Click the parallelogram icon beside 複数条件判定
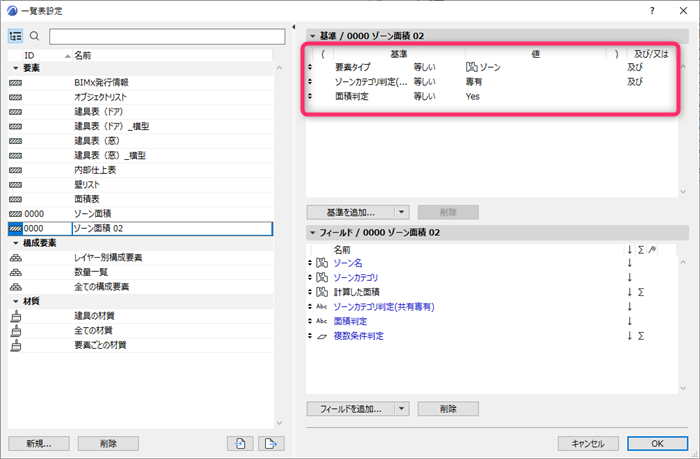This screenshot has height=459, width=700. pyautogui.click(x=322, y=336)
